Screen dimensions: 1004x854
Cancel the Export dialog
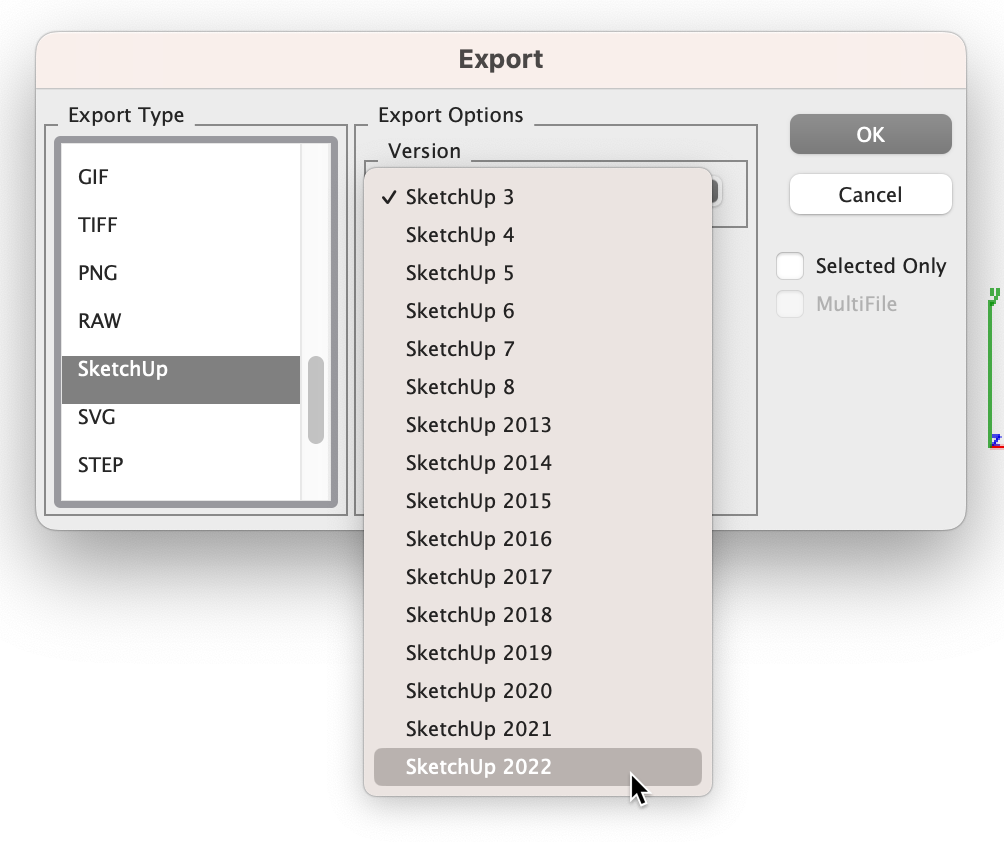tap(870, 195)
